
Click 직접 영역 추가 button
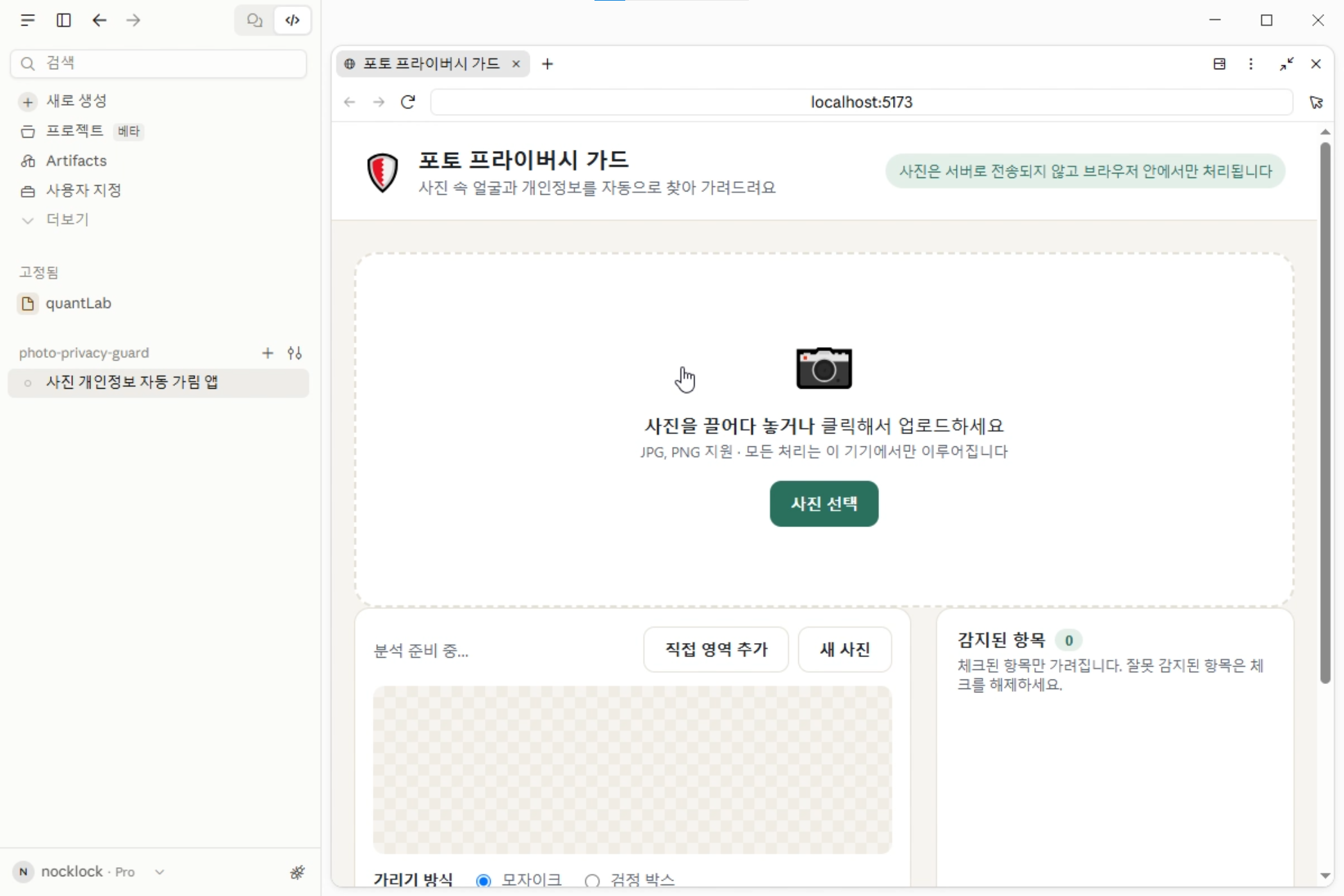point(716,649)
